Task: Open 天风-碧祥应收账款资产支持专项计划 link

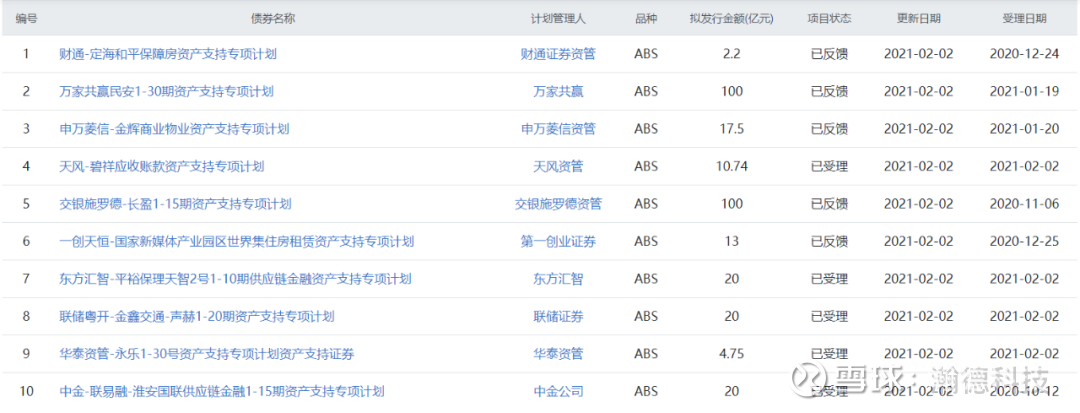Action: (x=162, y=166)
